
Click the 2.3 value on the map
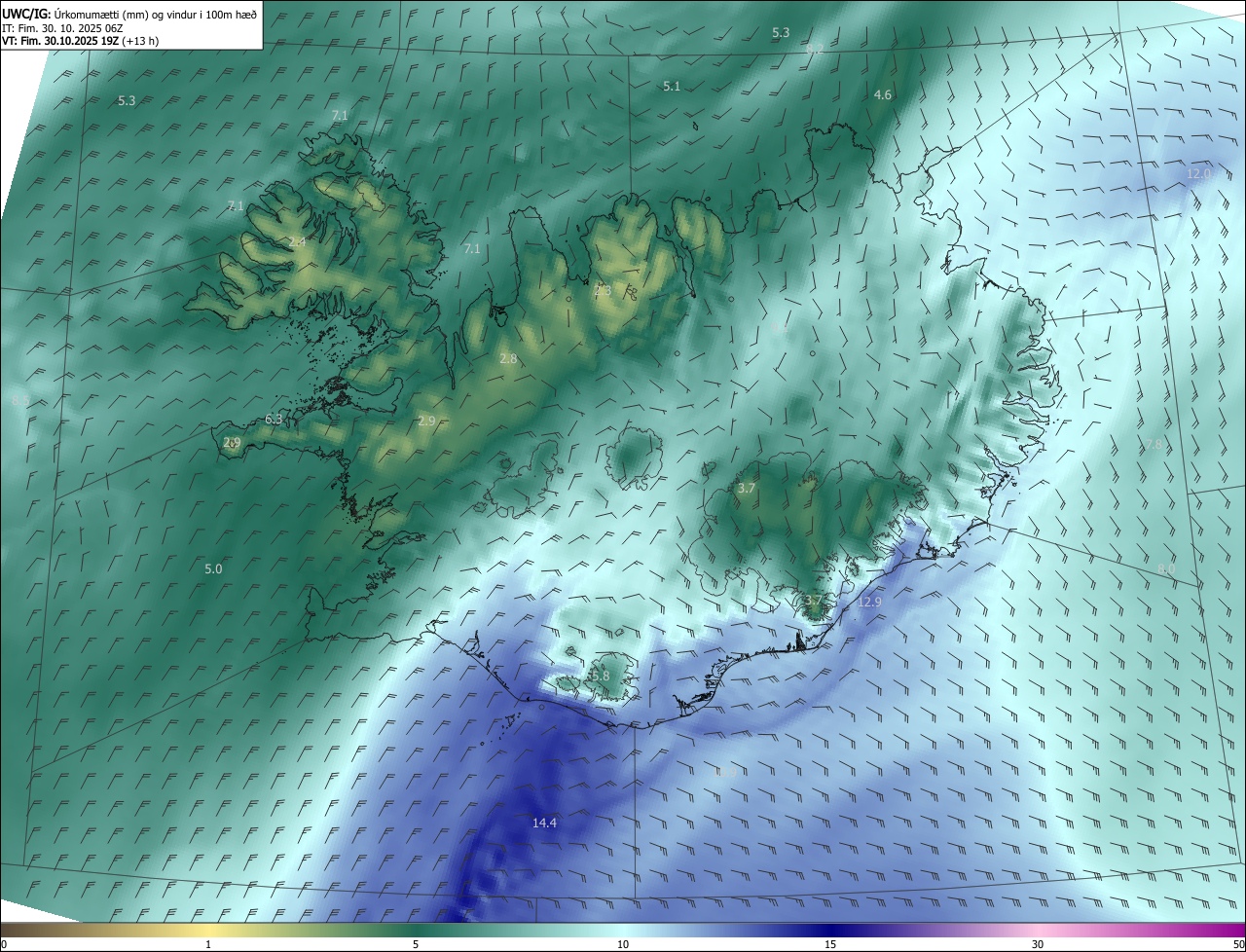coord(603,290)
